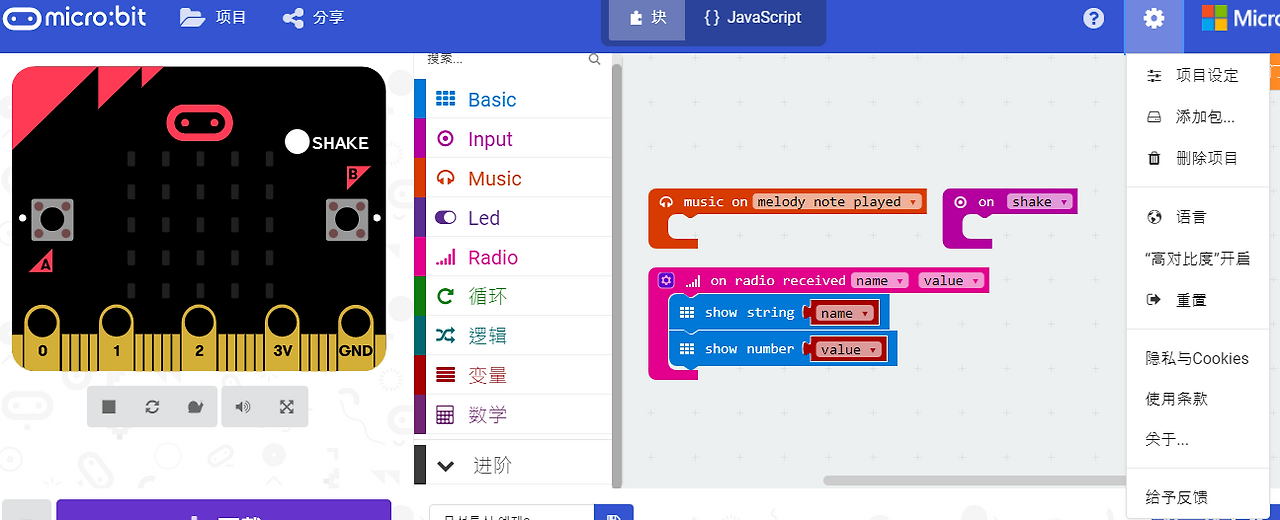
Task: Click the search magnifier icon
Action: click(x=595, y=60)
